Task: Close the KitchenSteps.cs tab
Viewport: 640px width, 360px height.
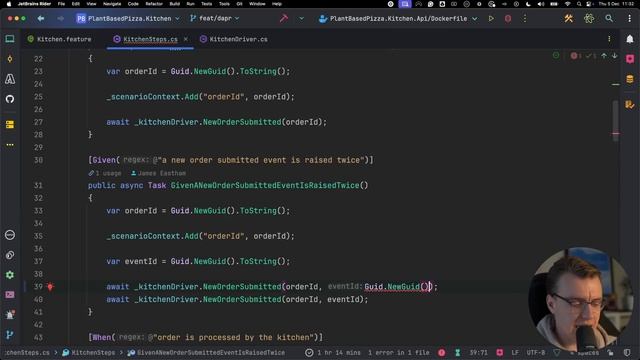Action: pyautogui.click(x=186, y=39)
